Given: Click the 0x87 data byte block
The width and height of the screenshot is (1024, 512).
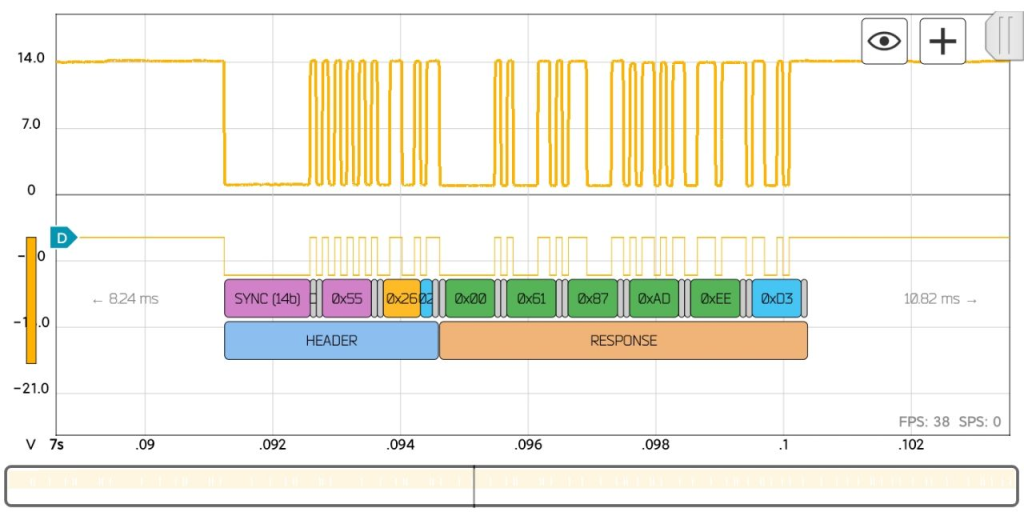Looking at the screenshot, I should 592,298.
